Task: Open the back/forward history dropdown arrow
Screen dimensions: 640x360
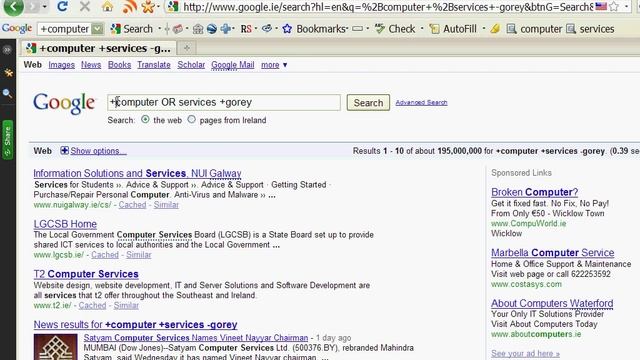Action: 44,7
